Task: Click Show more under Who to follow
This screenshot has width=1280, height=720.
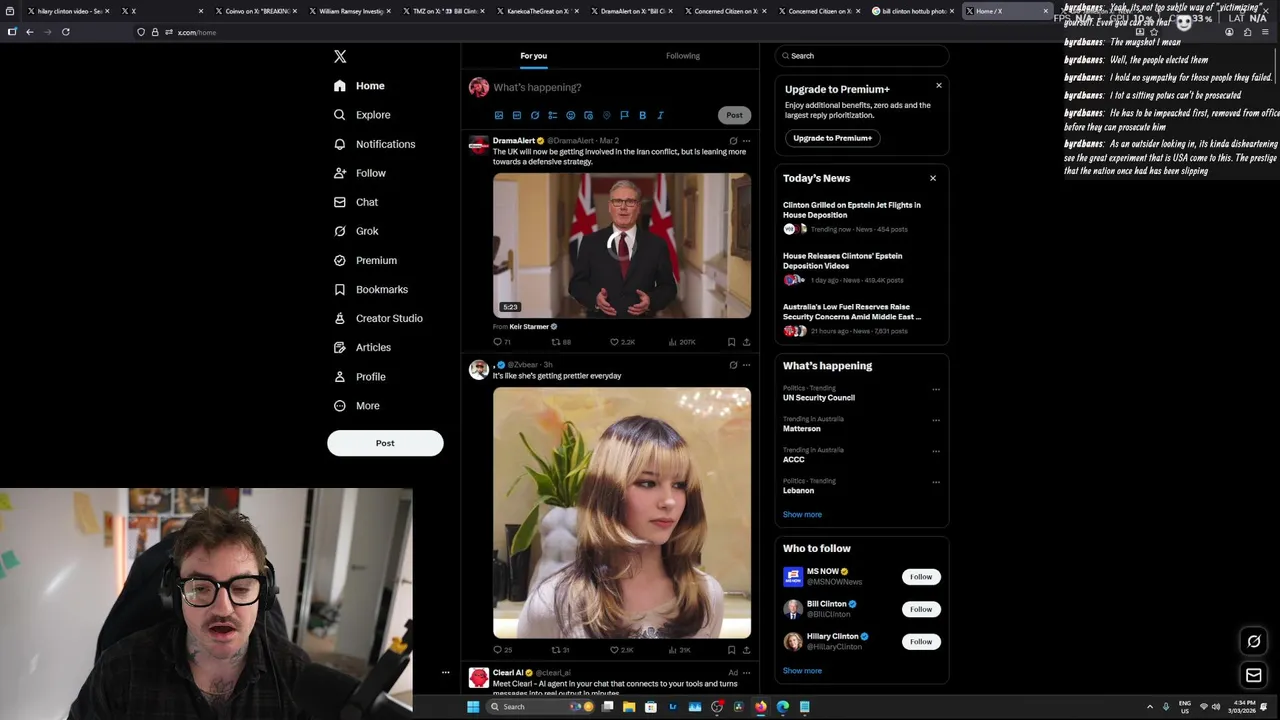Action: pos(802,671)
